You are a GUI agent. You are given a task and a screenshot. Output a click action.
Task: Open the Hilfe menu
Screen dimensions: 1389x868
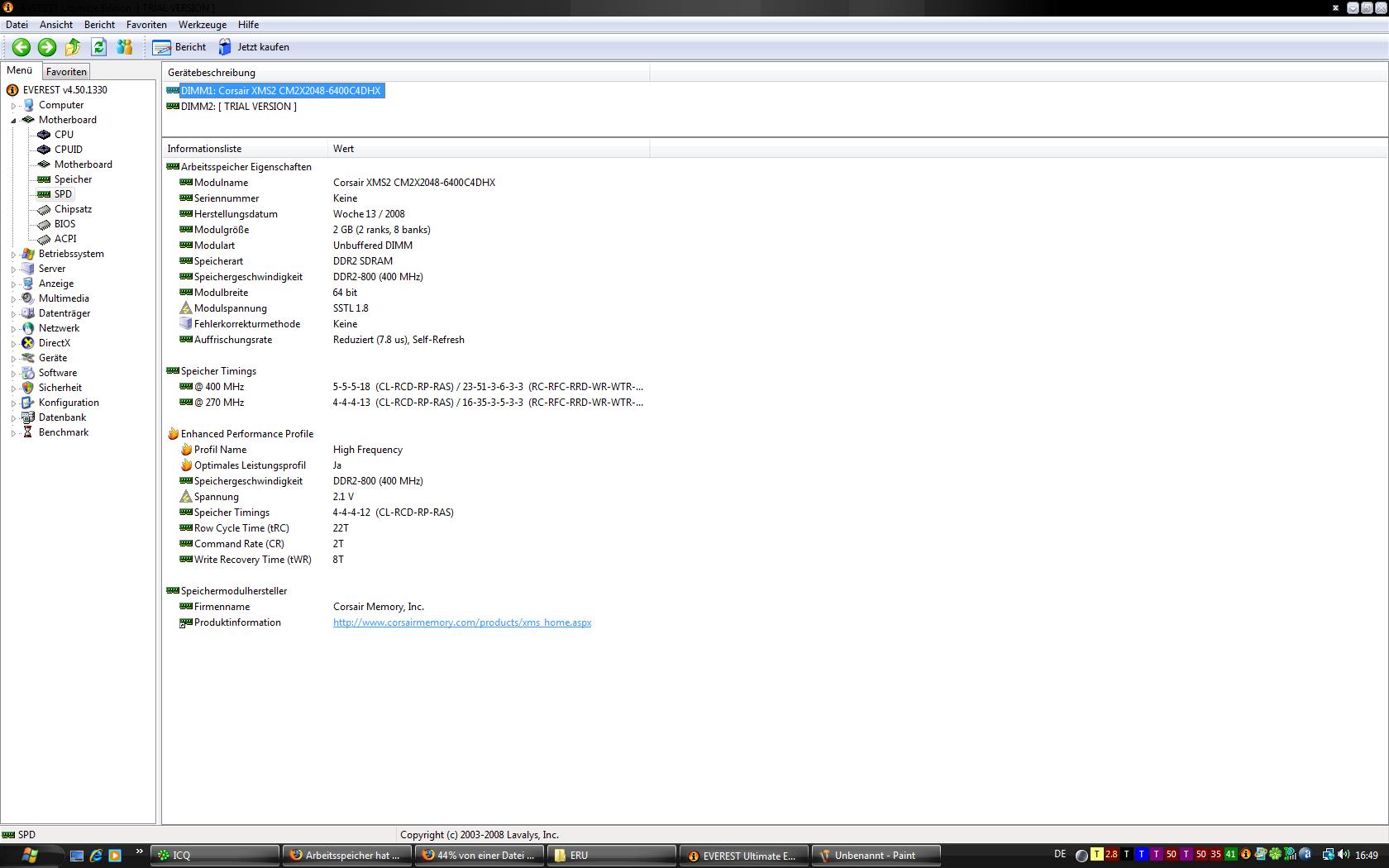[x=248, y=25]
